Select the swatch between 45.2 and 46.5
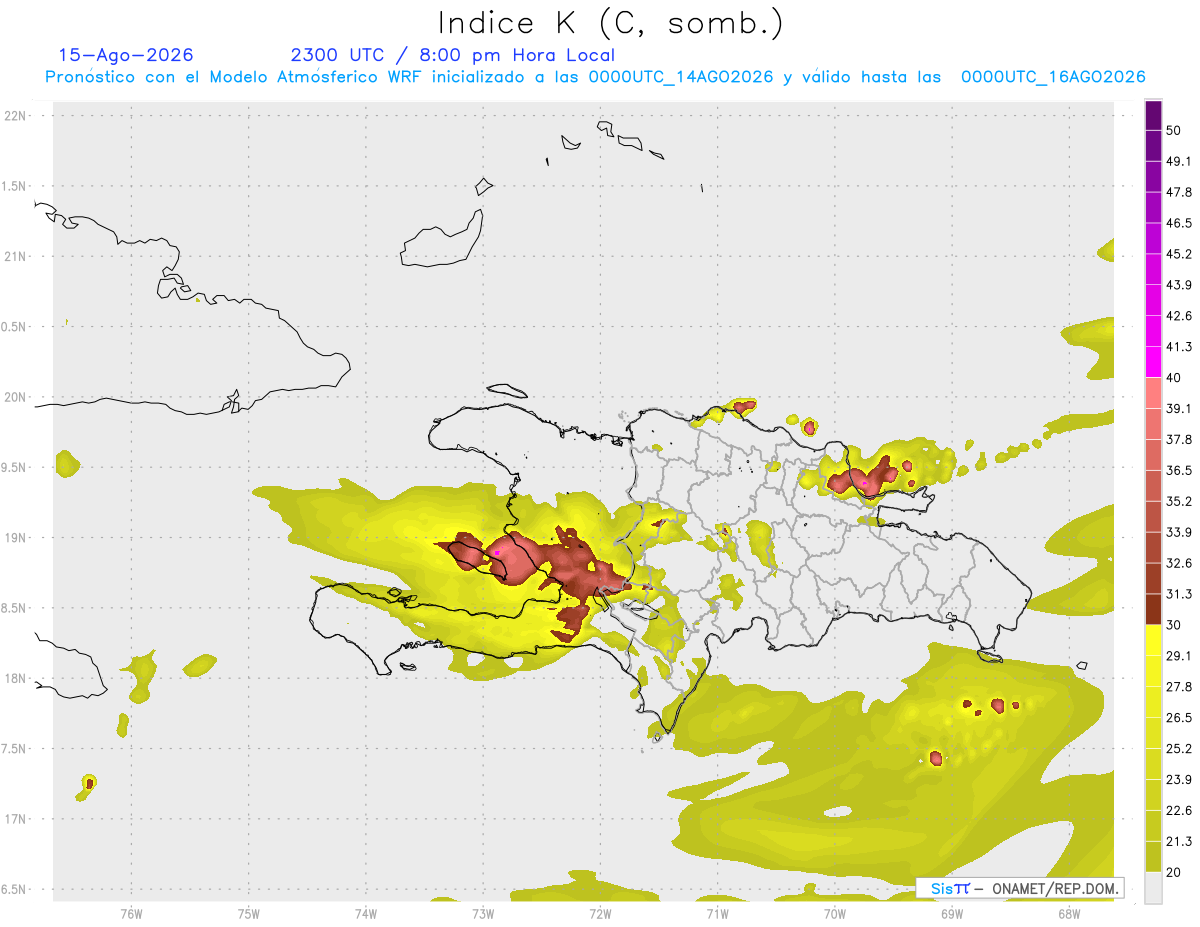Screen dimensions: 1200x927 [x=1153, y=238]
